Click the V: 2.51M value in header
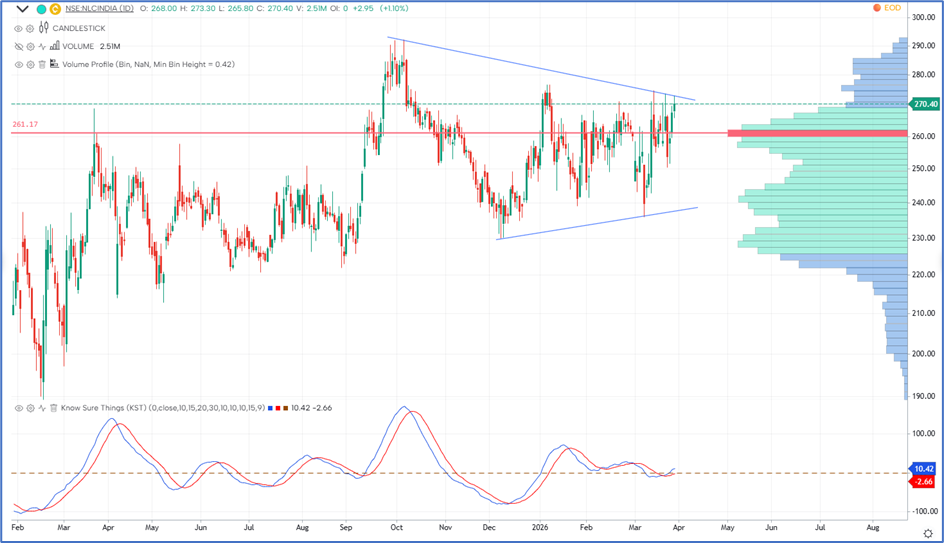944x543 pixels. [311, 8]
